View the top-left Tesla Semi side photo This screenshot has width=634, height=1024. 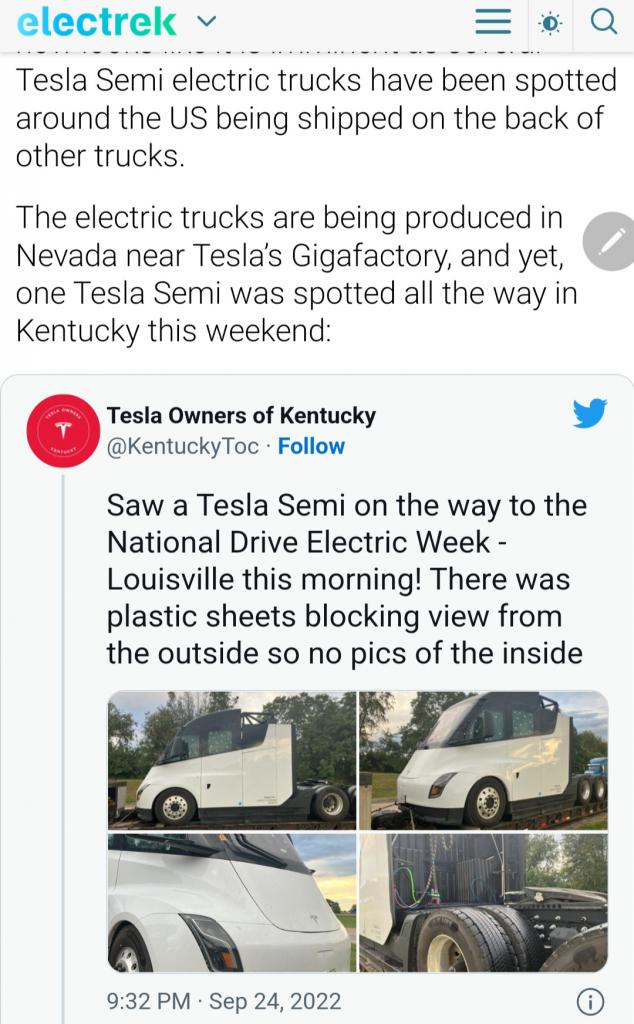[231, 759]
